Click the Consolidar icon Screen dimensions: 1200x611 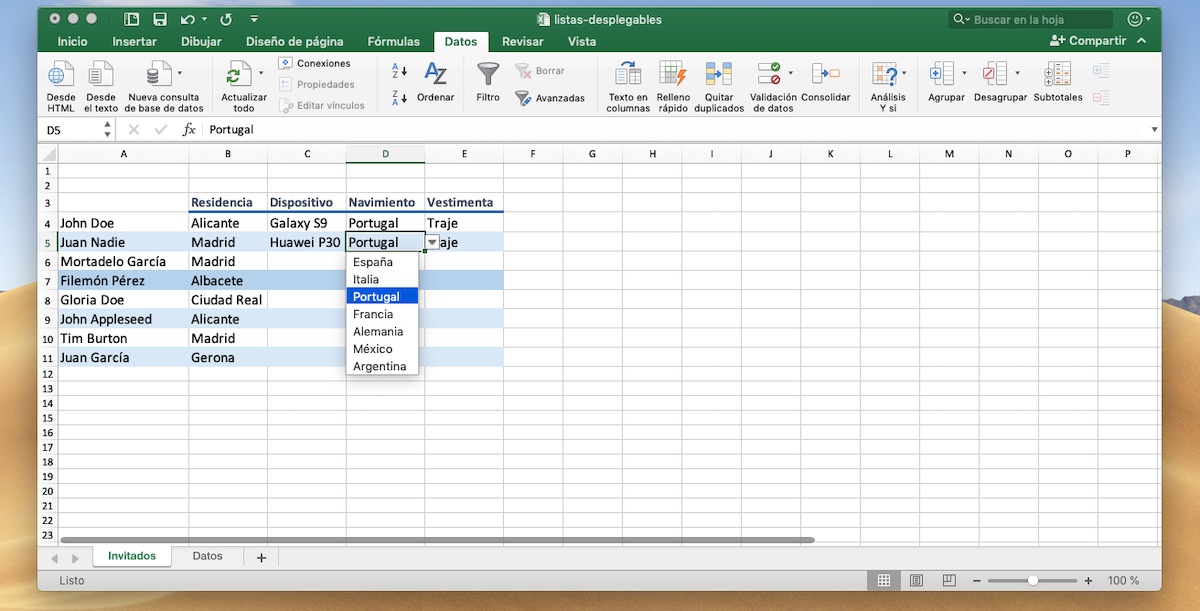click(x=825, y=75)
